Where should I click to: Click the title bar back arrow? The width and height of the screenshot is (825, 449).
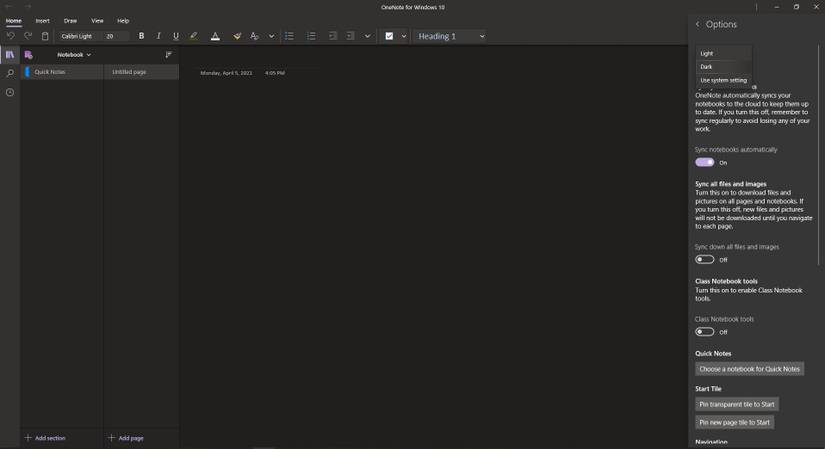click(x=8, y=7)
